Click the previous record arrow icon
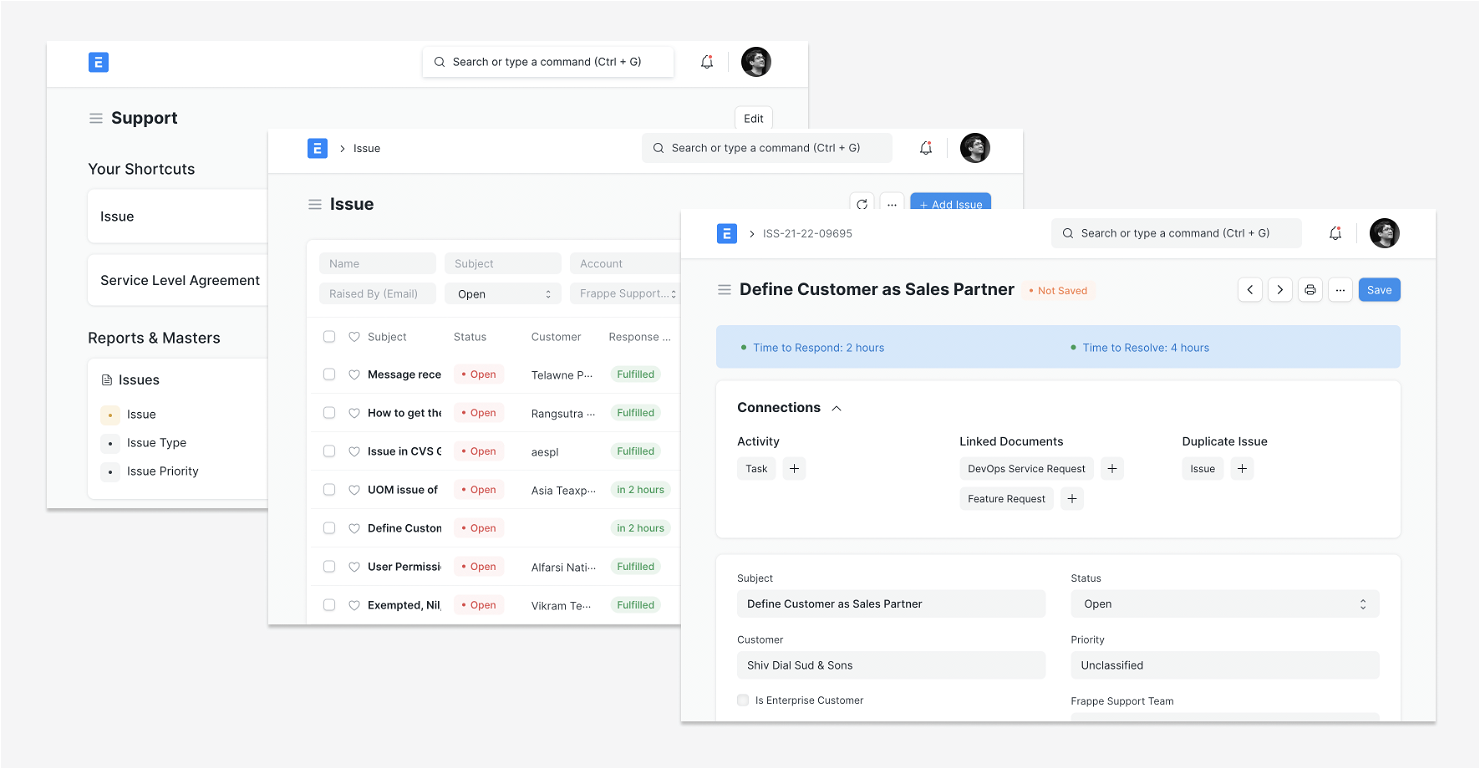Viewport: 1480px width, 769px height. pos(1250,289)
